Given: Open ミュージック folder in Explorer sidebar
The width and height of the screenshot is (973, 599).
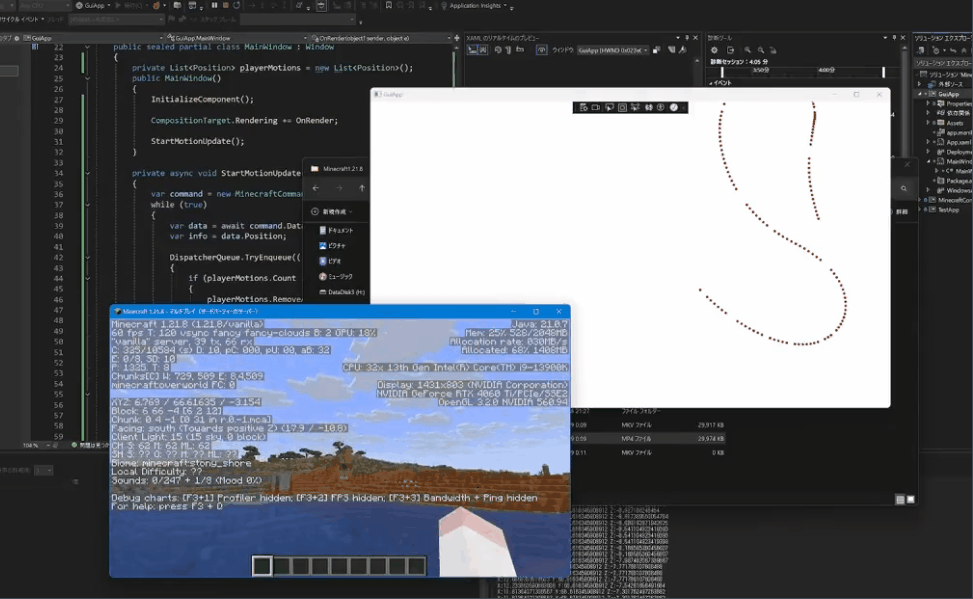Looking at the screenshot, I should [x=336, y=277].
